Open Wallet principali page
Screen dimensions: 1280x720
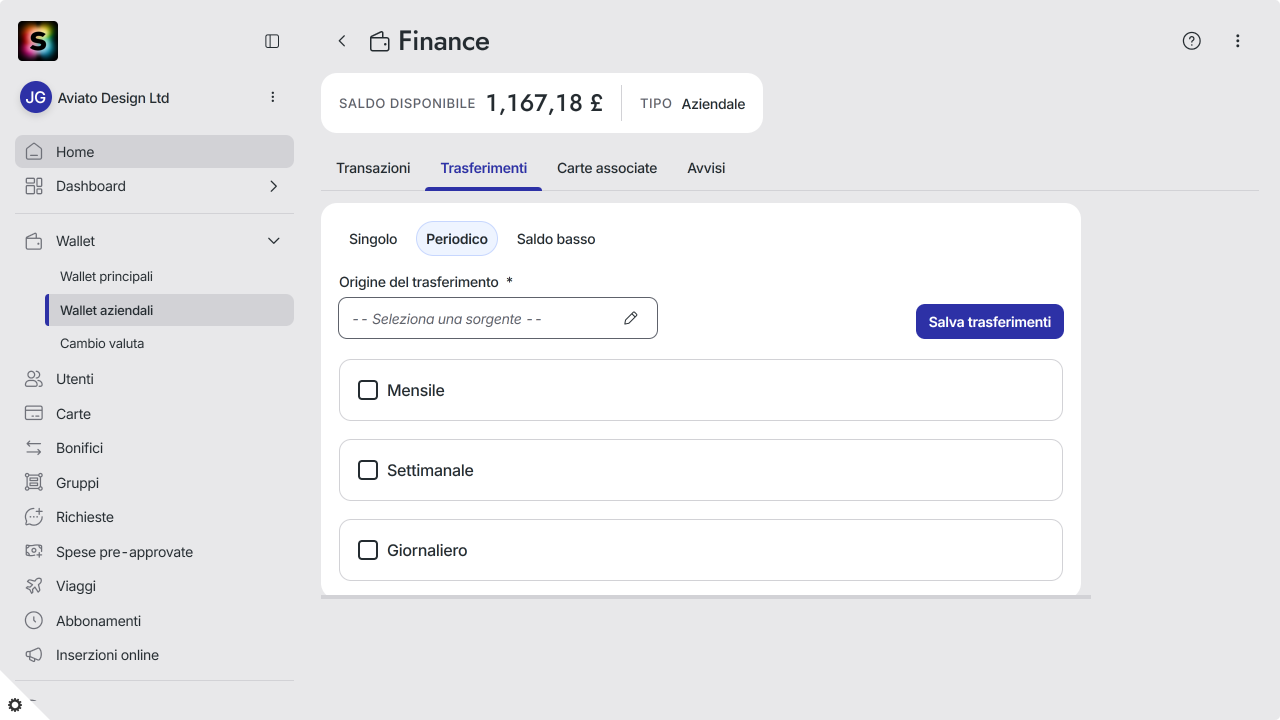coord(169,276)
